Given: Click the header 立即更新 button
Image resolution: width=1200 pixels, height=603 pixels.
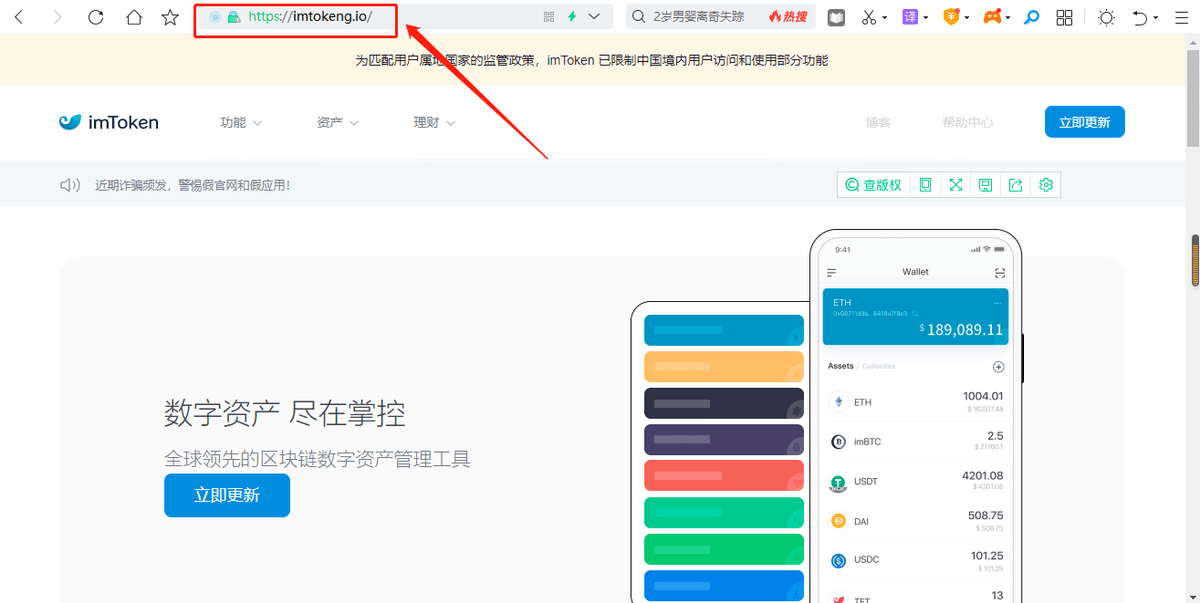Looking at the screenshot, I should point(1085,122).
